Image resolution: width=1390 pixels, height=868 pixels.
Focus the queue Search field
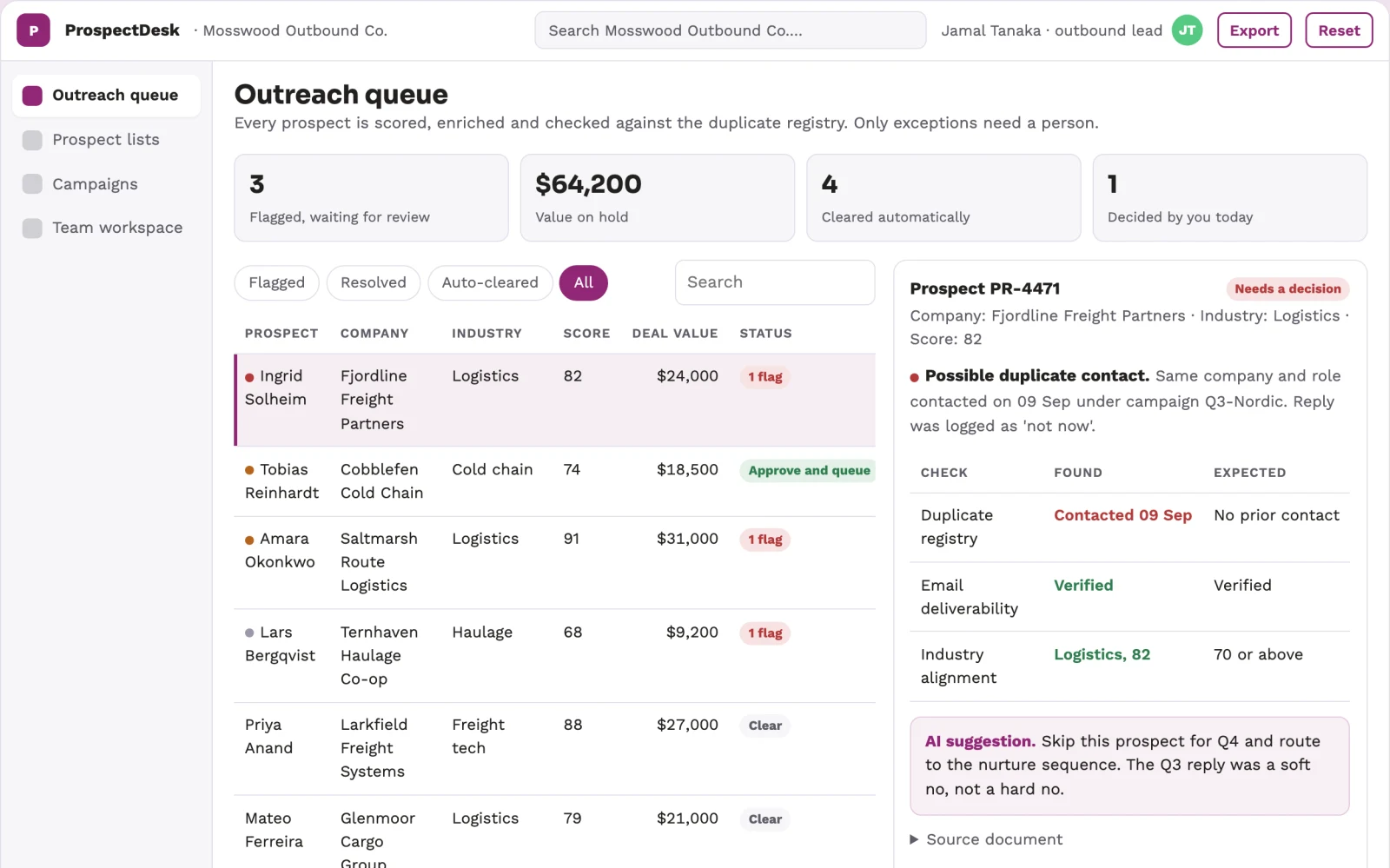click(775, 282)
